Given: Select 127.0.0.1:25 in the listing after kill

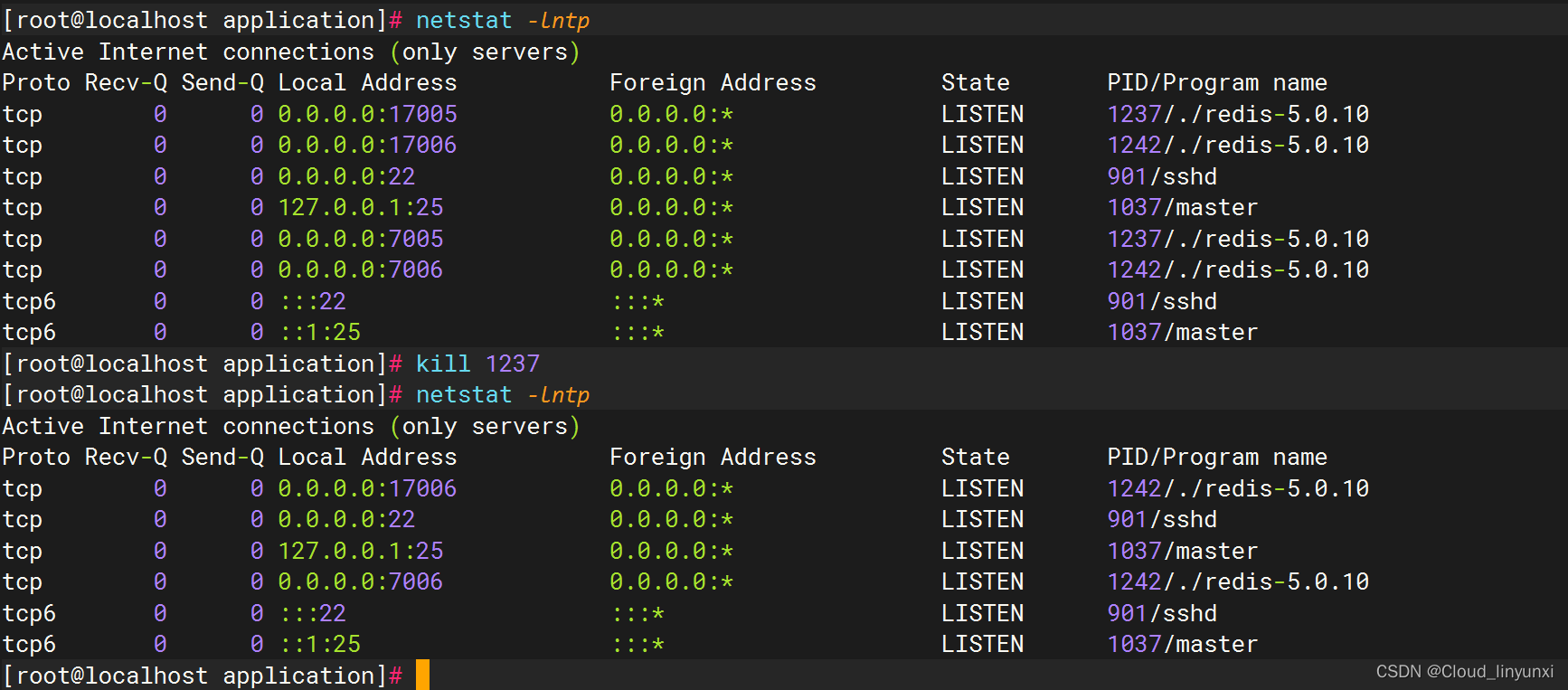Looking at the screenshot, I should click(x=361, y=551).
